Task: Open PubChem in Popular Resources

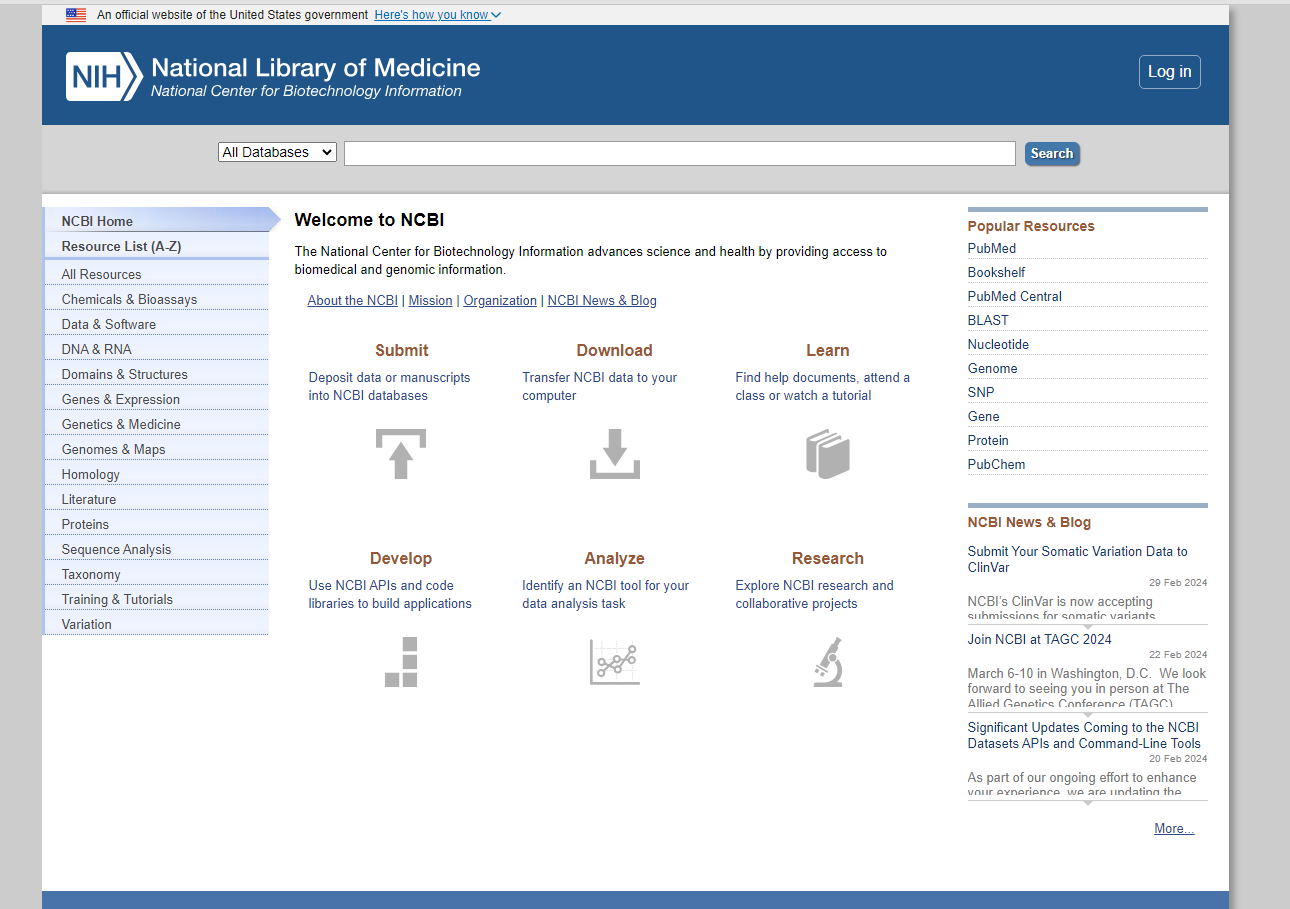Action: (x=997, y=464)
